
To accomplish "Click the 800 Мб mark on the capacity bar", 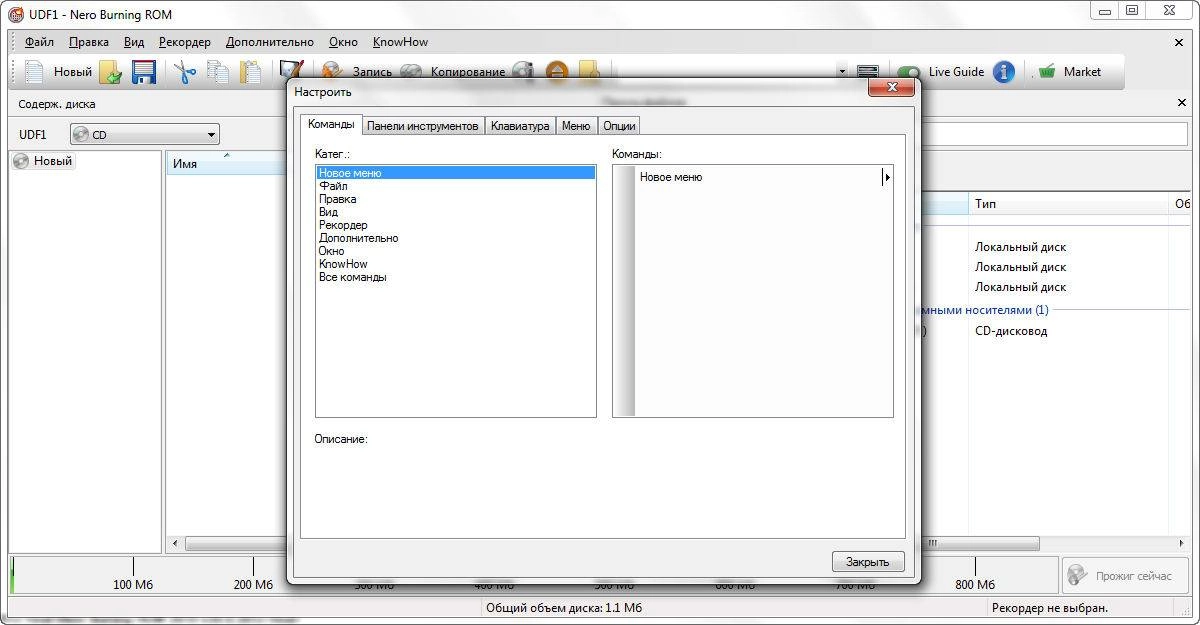I will pos(975,584).
